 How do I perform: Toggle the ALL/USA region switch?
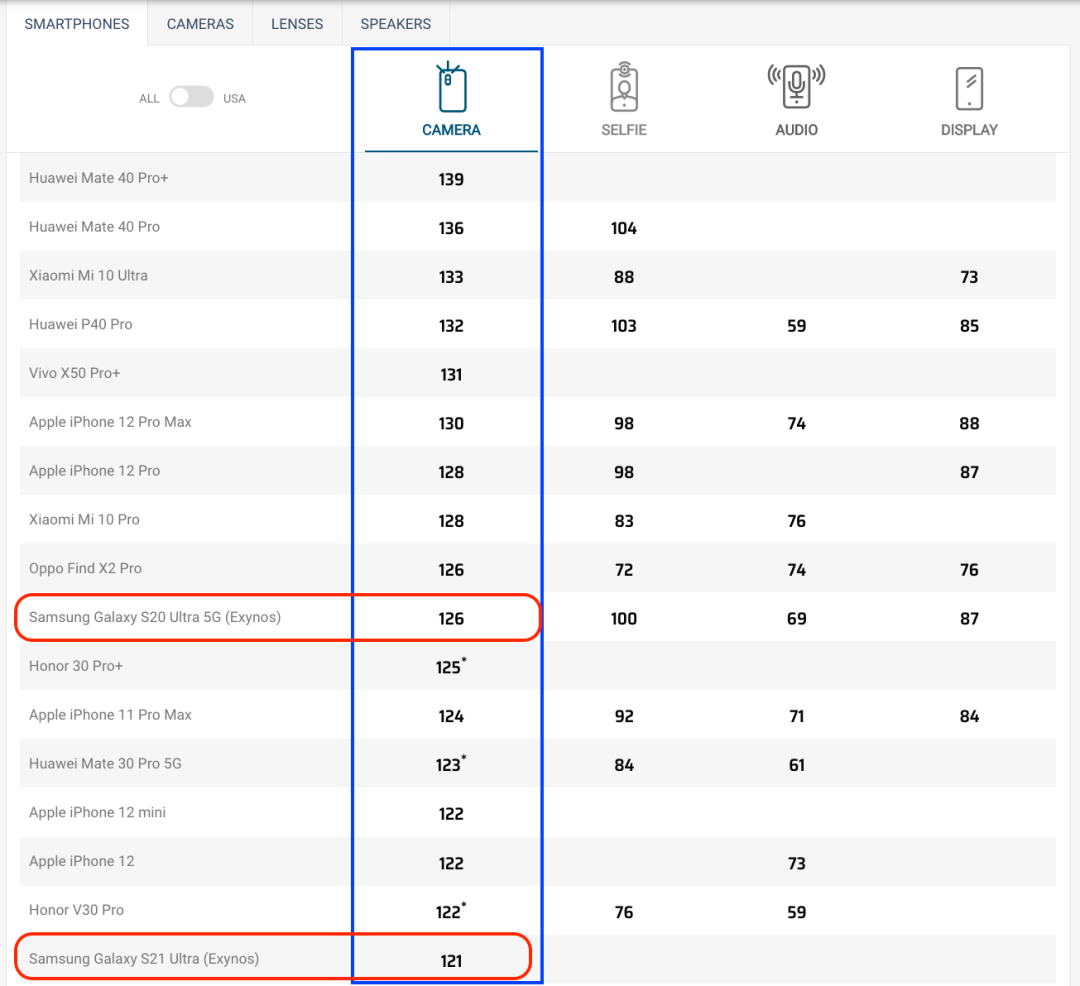coord(191,97)
